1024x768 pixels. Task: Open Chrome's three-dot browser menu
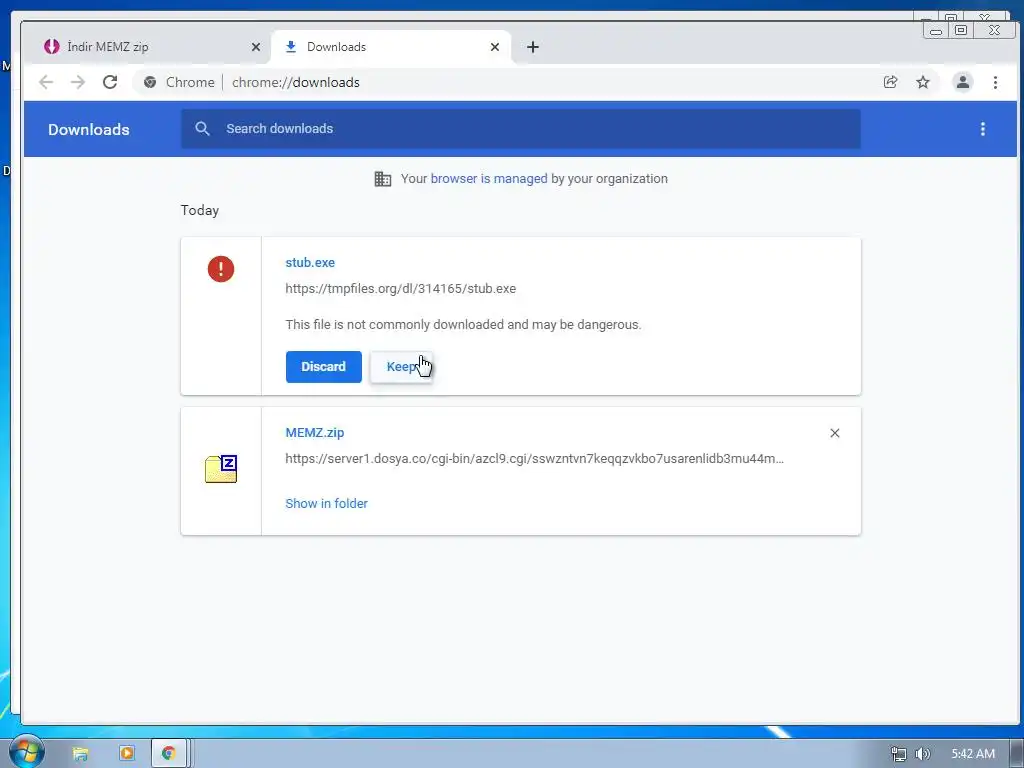tap(995, 82)
